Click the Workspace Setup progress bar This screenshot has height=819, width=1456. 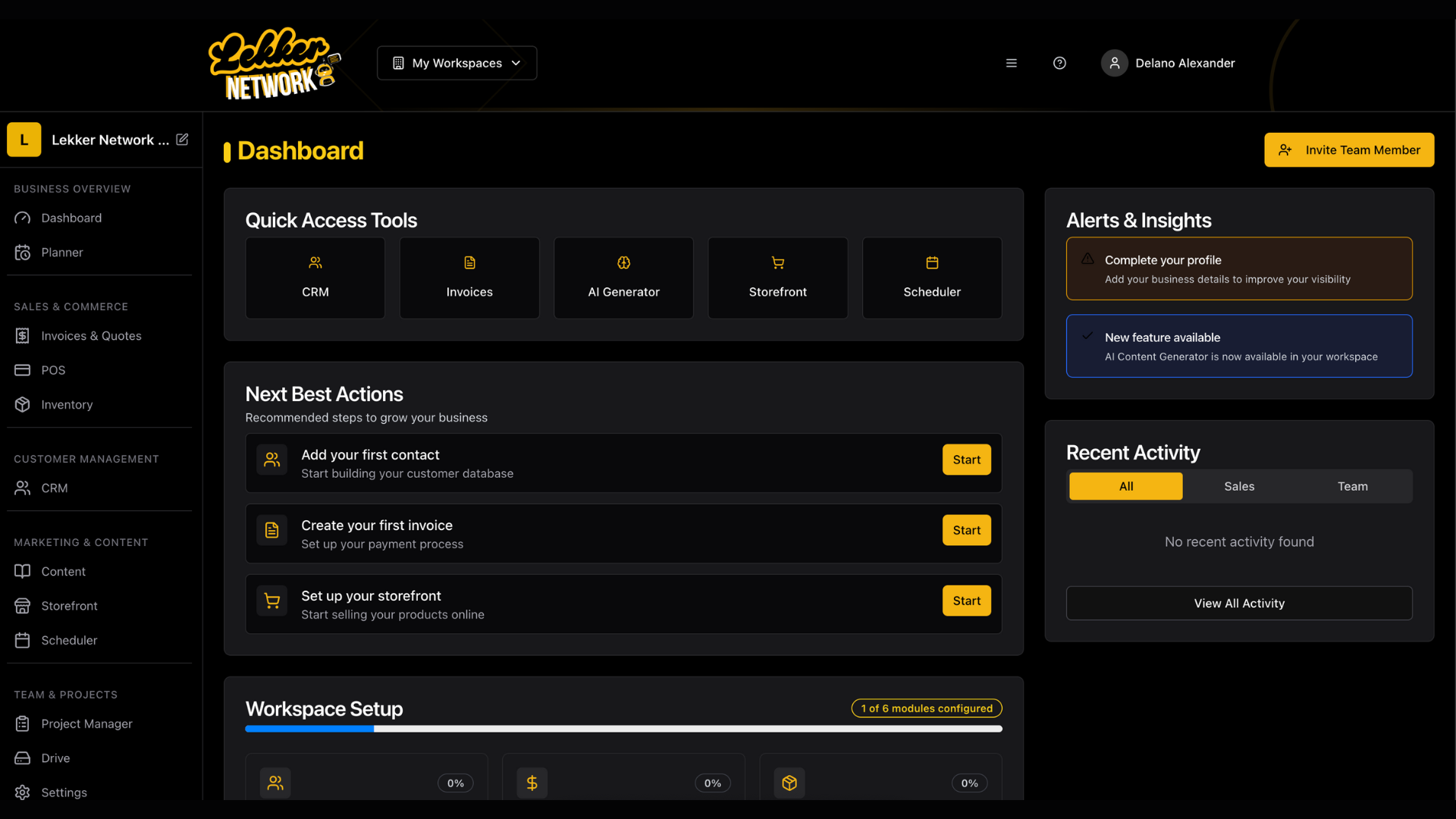pos(623,729)
